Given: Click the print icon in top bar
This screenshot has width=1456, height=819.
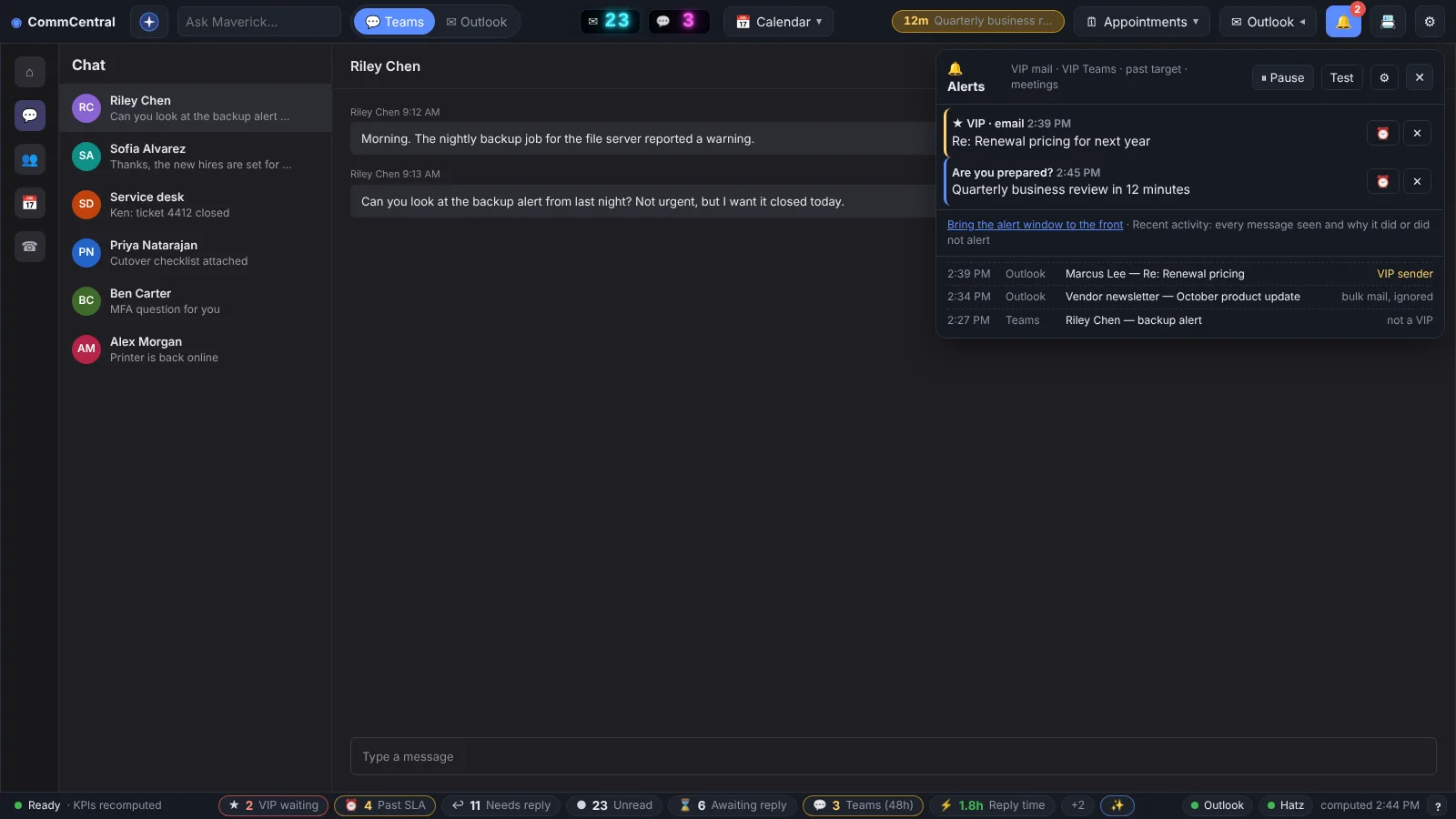Looking at the screenshot, I should [x=1388, y=22].
